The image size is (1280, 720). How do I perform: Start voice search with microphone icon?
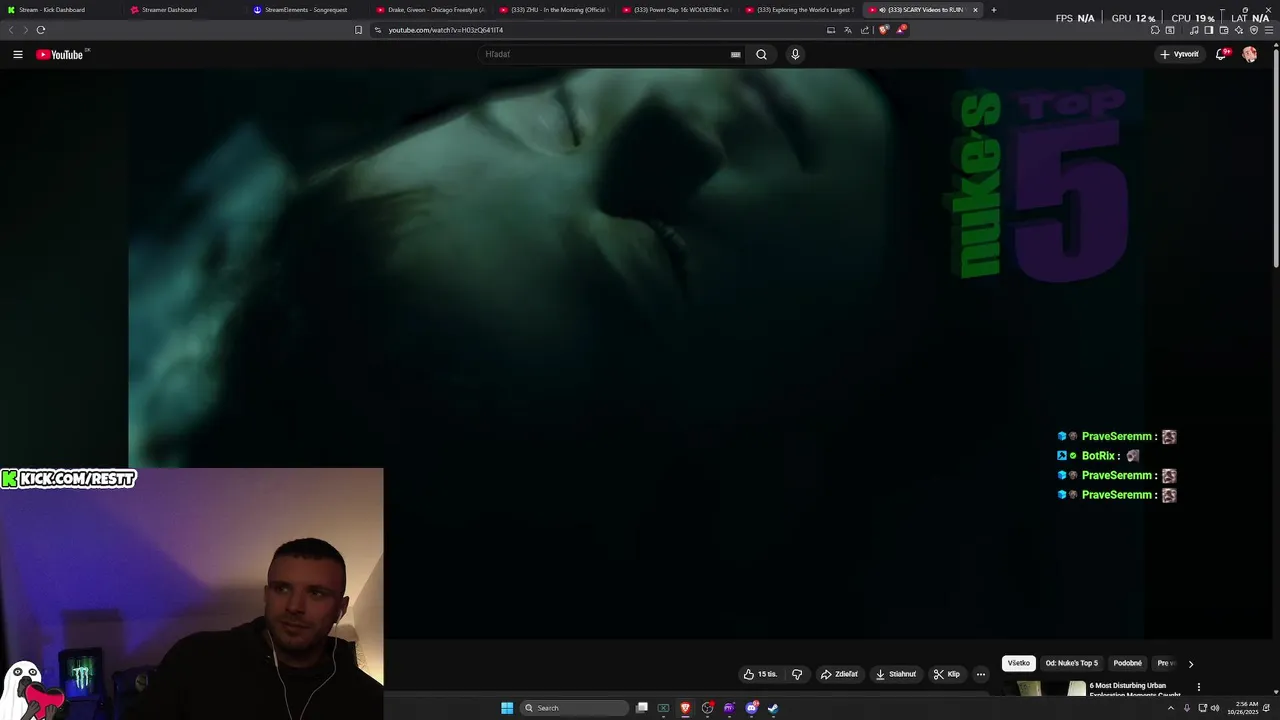[x=795, y=54]
